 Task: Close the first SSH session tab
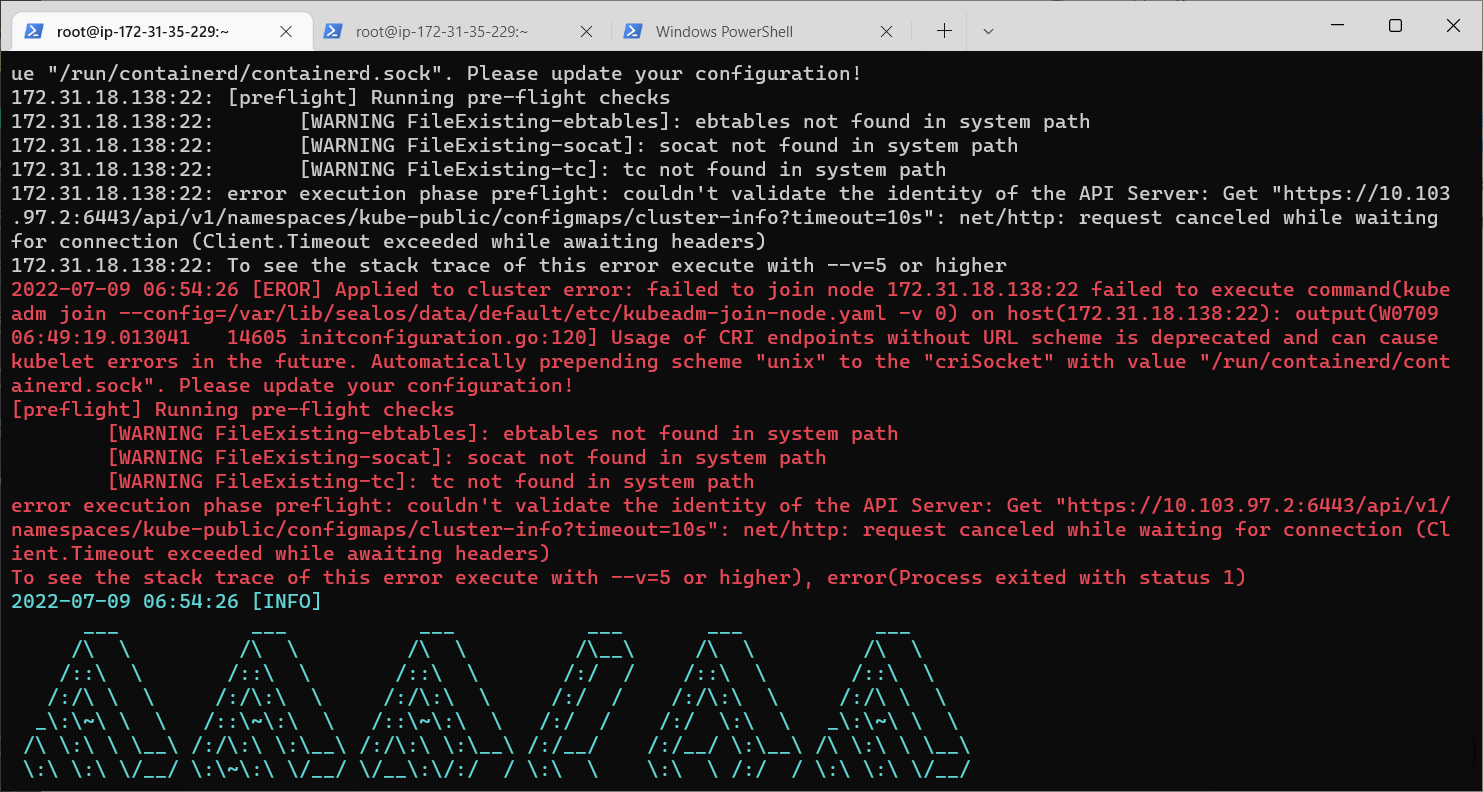[285, 31]
